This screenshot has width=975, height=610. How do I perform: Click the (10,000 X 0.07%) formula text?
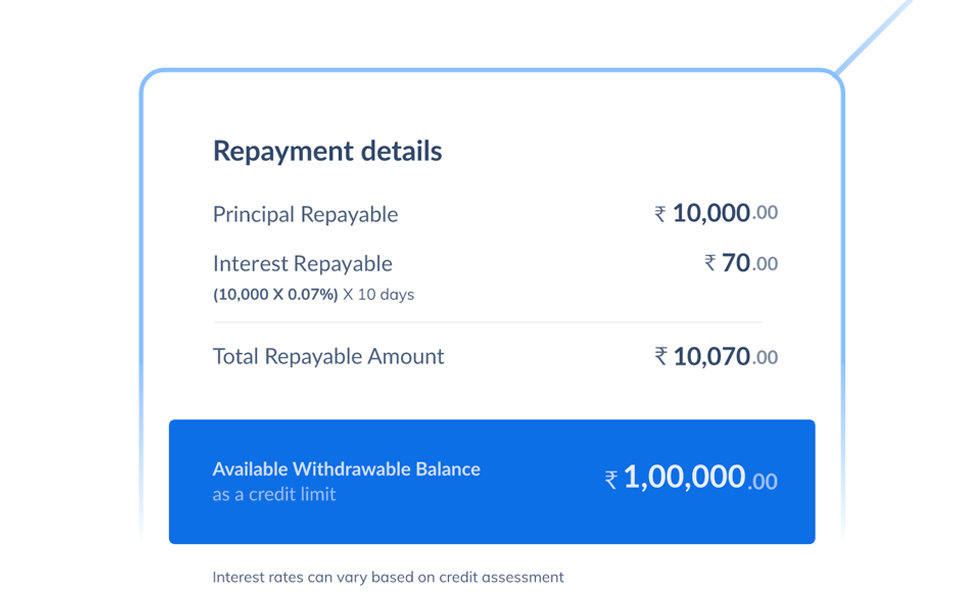click(x=275, y=295)
